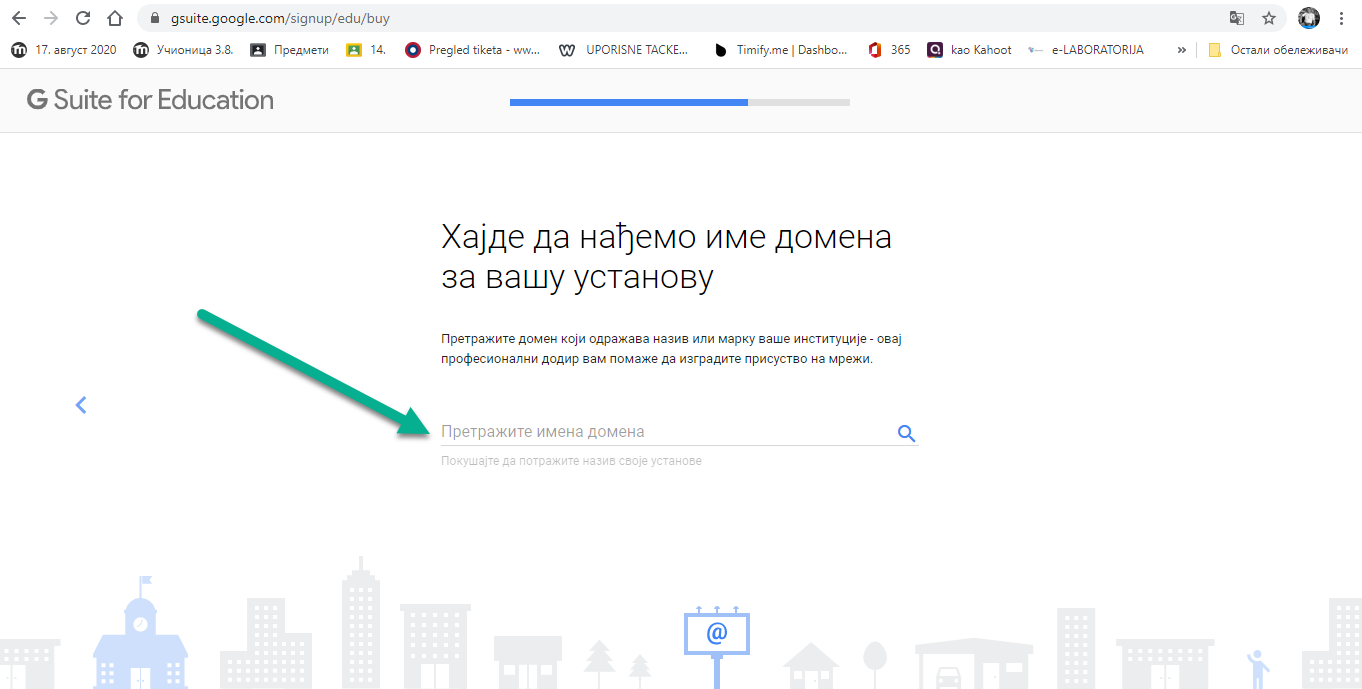Click the signup progress bar
Viewport: 1362px width, 689px height.
pyautogui.click(x=679, y=102)
